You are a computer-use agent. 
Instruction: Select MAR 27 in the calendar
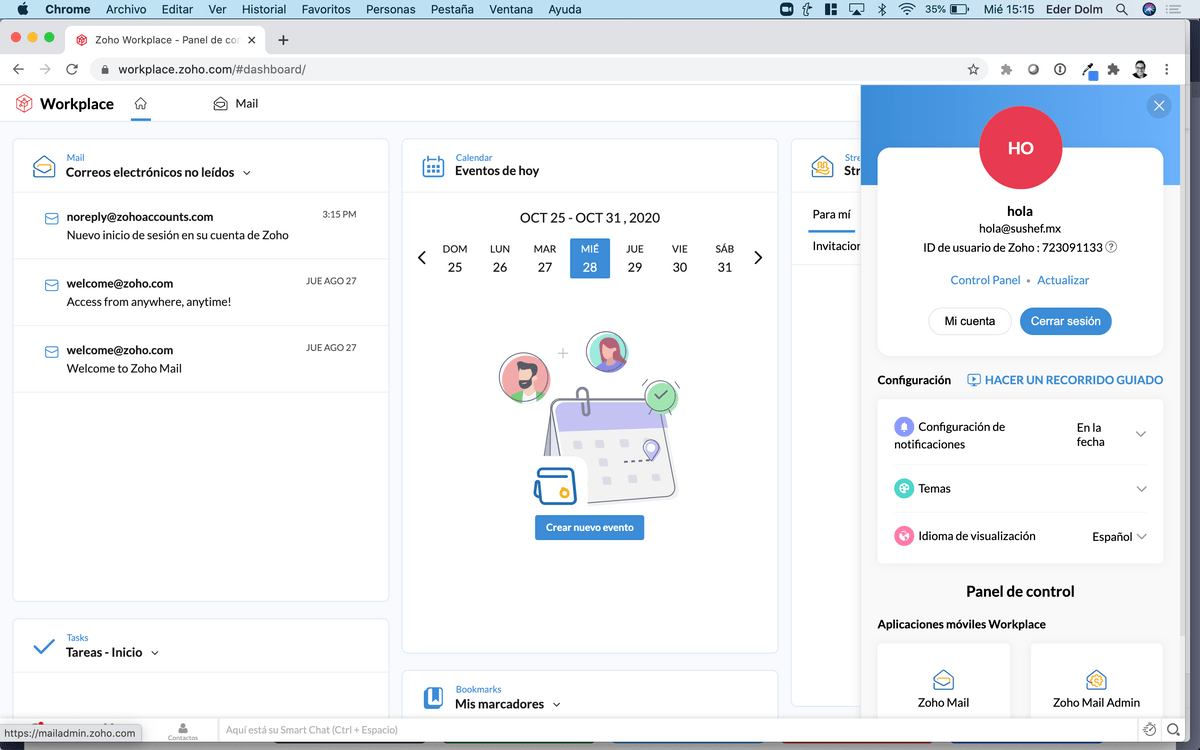[x=545, y=258]
